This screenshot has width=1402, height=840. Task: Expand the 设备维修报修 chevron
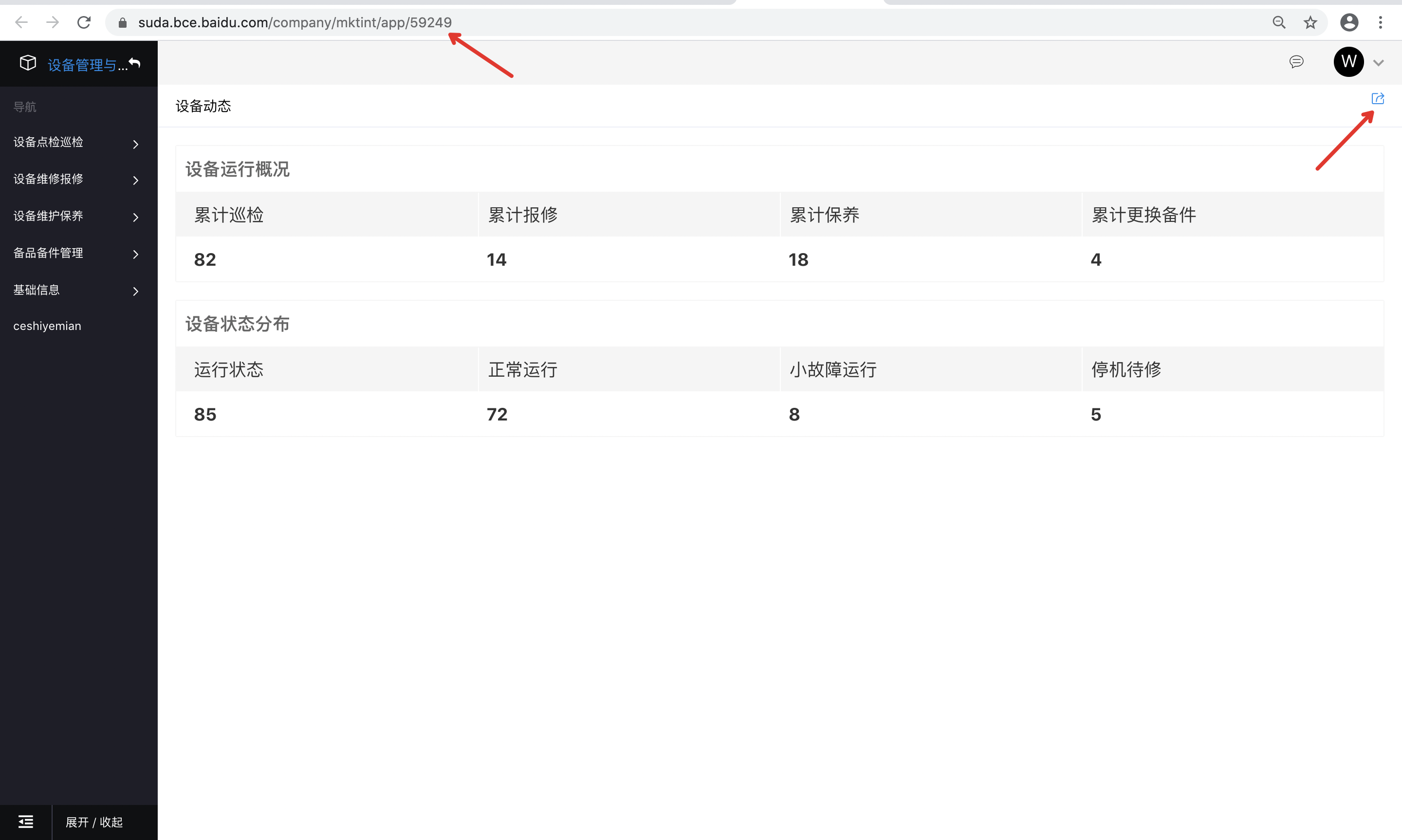136,180
